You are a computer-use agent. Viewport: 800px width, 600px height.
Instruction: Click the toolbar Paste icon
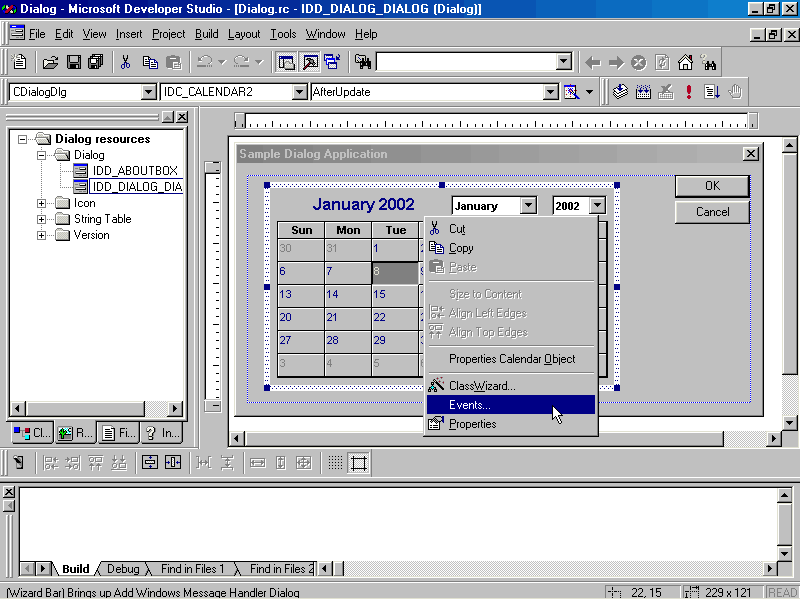[174, 62]
